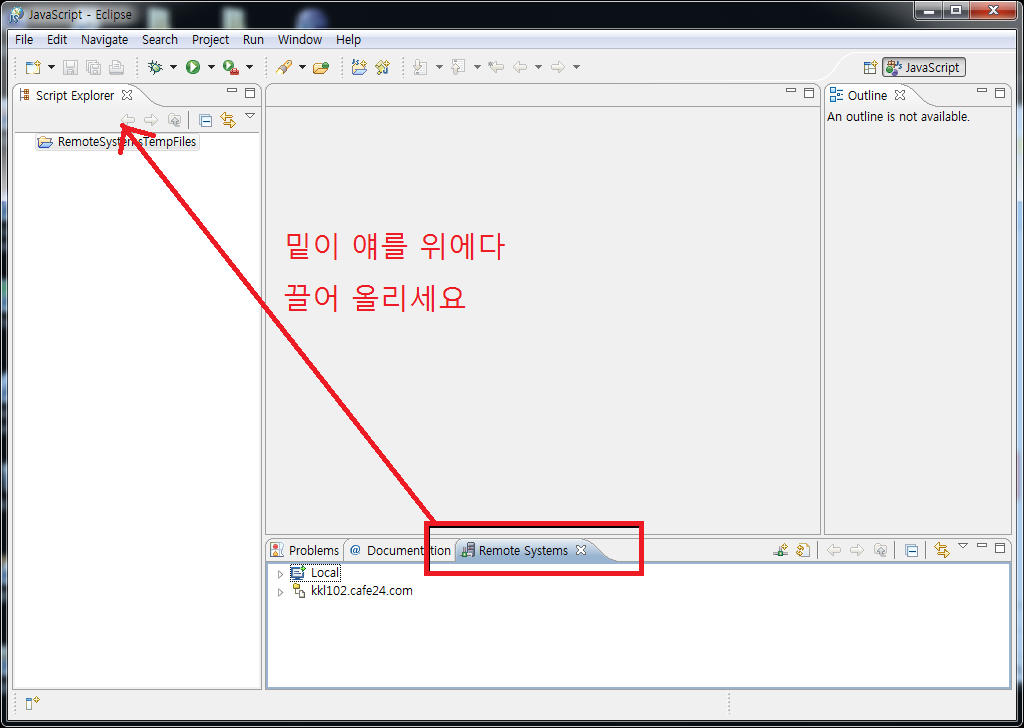Collapse all in Remote Systems panel
1024x728 pixels.
911,550
